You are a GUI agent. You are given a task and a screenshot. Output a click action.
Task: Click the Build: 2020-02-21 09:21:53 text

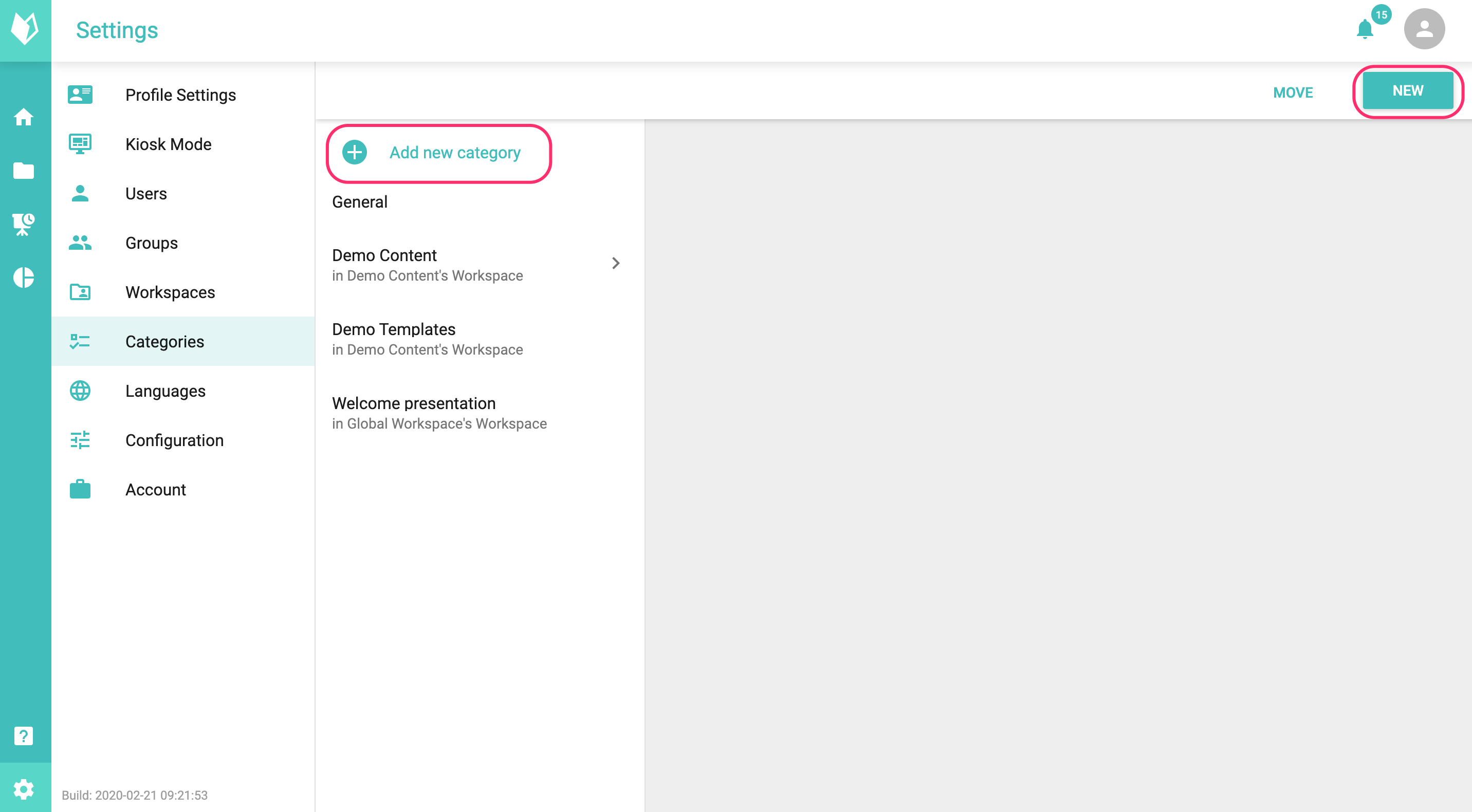[x=134, y=795]
